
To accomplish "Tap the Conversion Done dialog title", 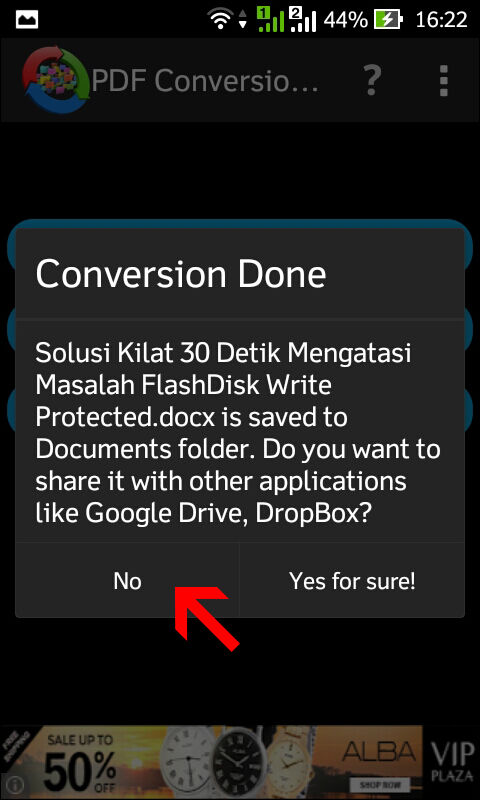I will [x=181, y=274].
